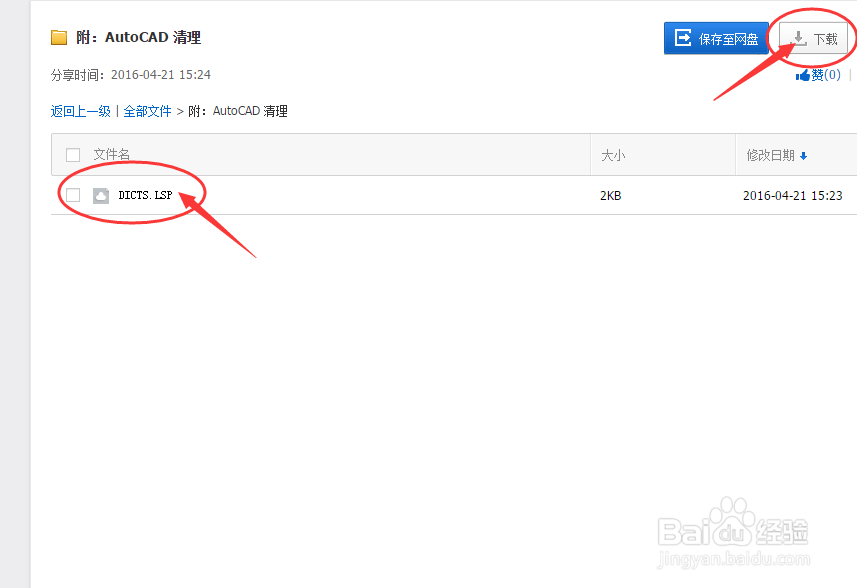Click the 下载 button
Image resolution: width=857 pixels, height=588 pixels.
(813, 37)
